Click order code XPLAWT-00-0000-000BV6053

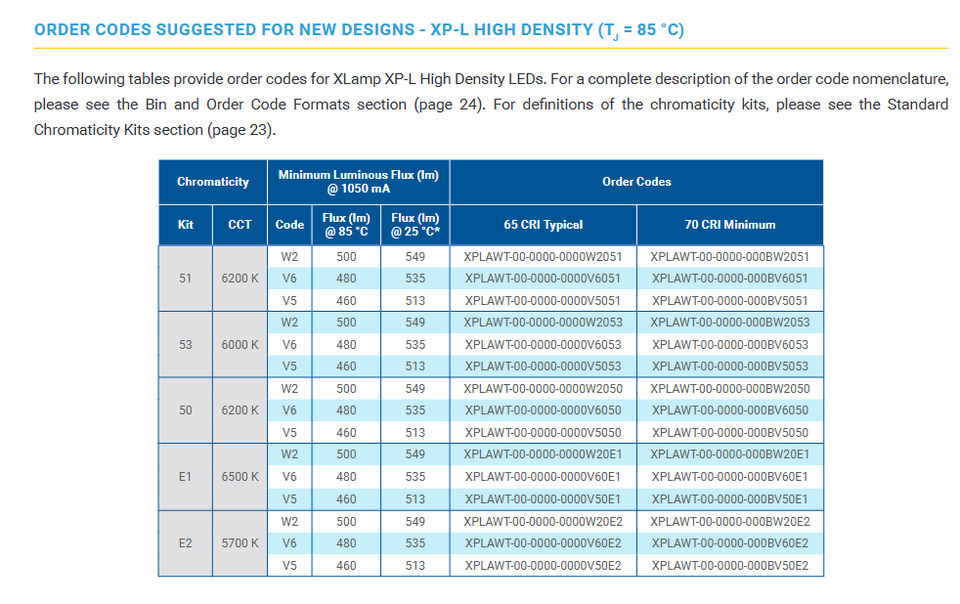730,345
